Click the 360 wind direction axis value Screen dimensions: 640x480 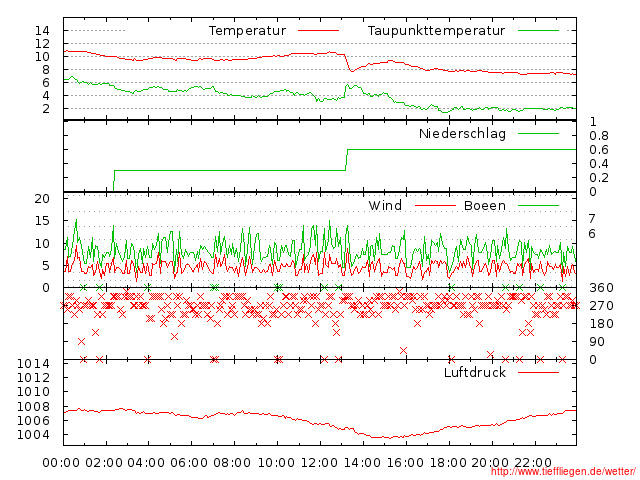(601, 288)
